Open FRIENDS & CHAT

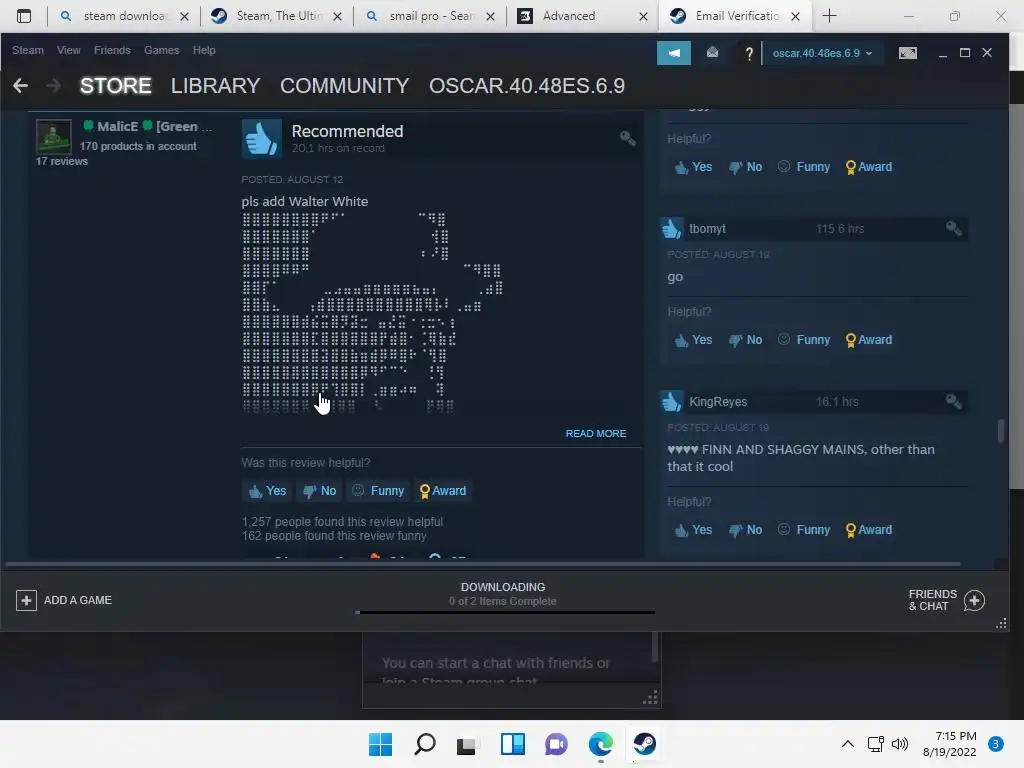tap(946, 600)
